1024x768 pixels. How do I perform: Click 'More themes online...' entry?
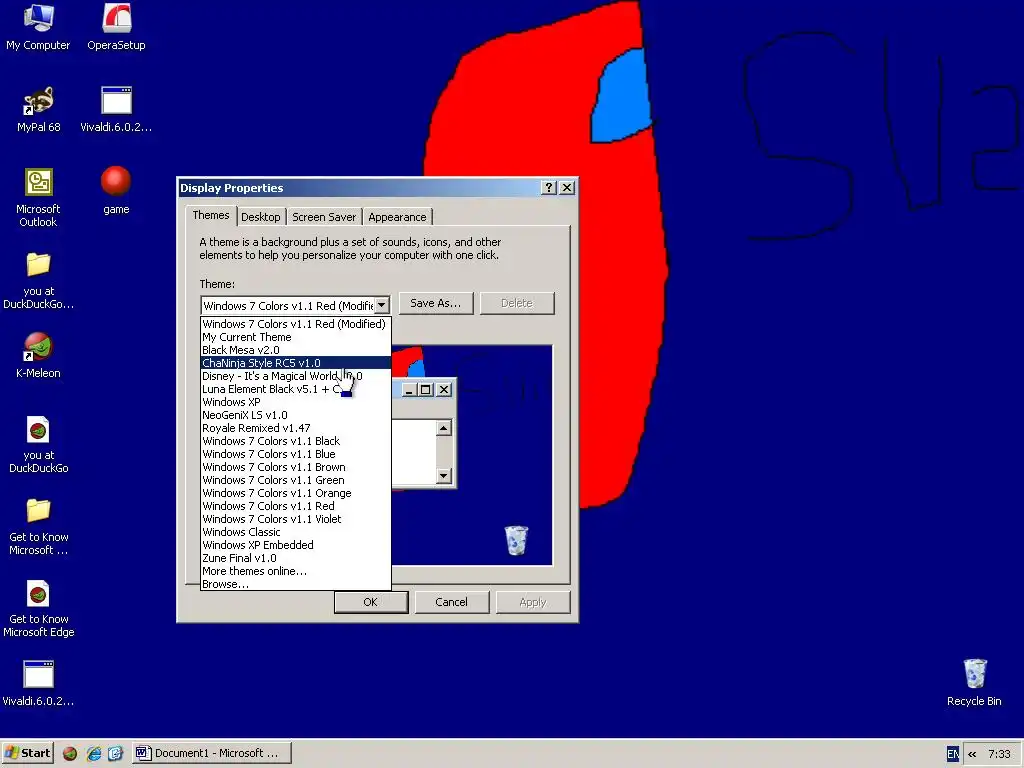(296, 571)
